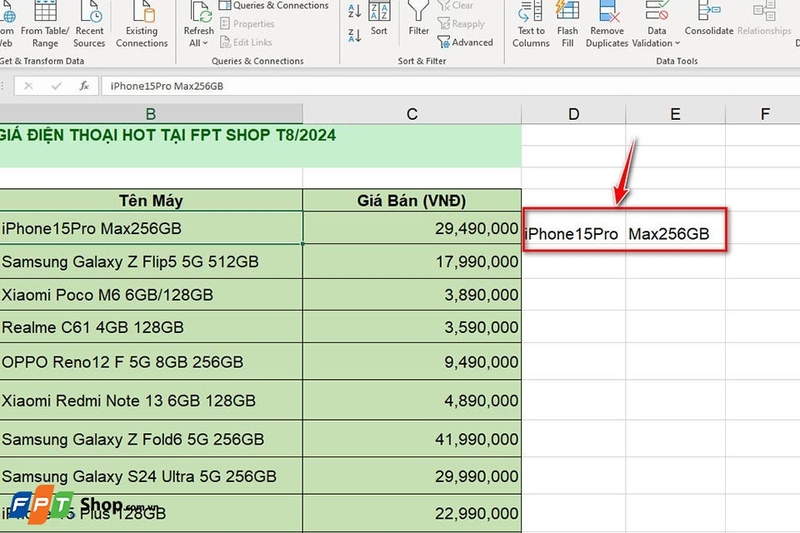Select 'OPPO Reno12 F 5G 8GB 256GB' cell
Viewport: 800px width, 533px height.
click(x=151, y=362)
